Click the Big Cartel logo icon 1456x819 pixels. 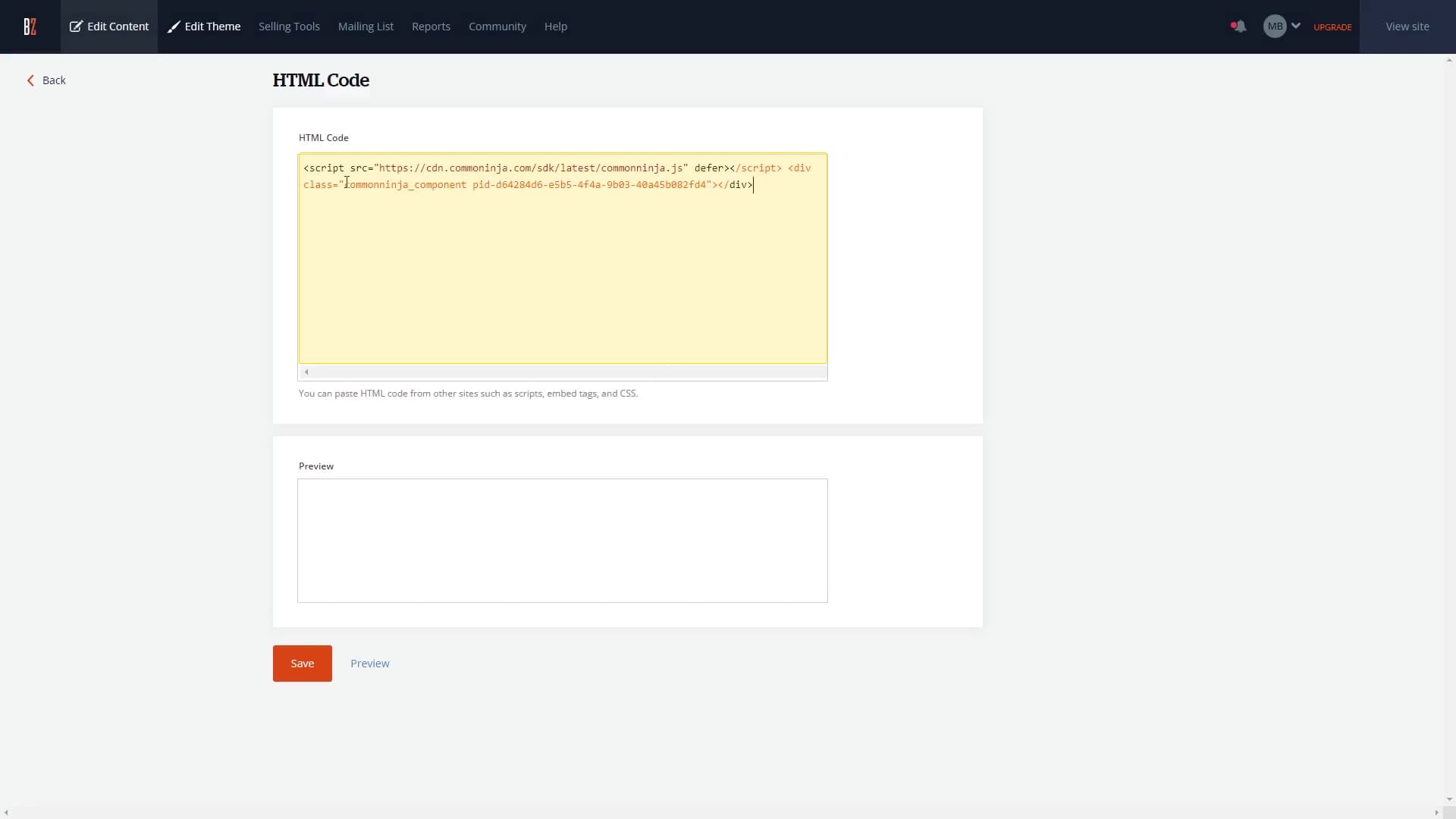30,27
